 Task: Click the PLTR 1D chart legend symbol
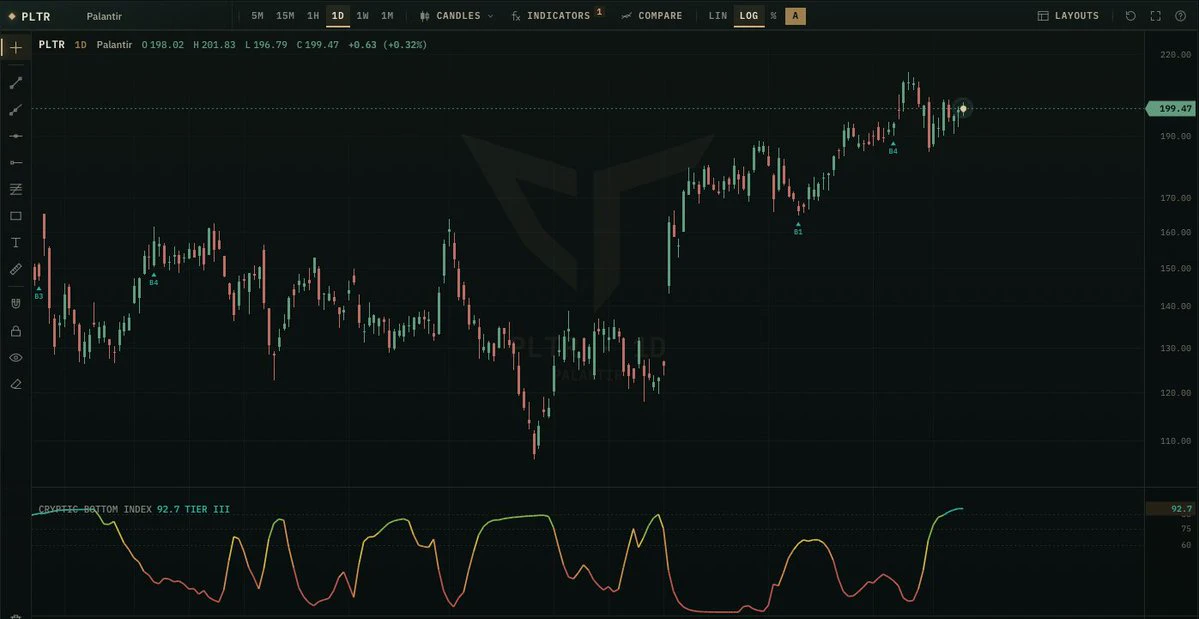pos(51,45)
